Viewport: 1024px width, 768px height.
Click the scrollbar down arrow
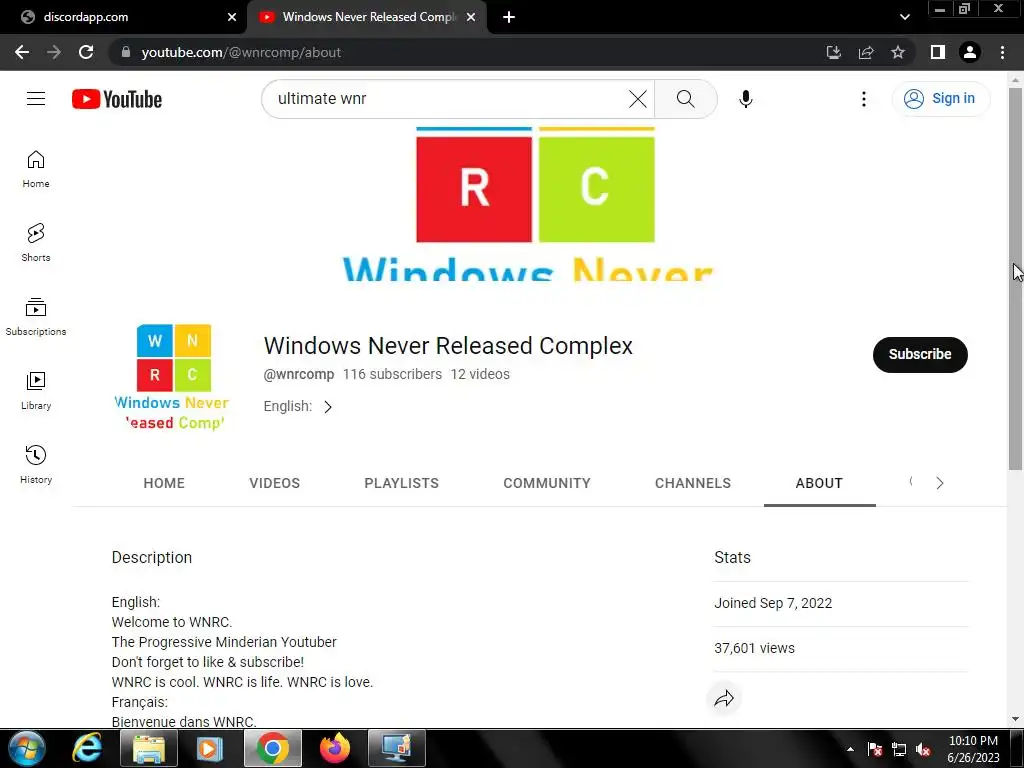click(1015, 720)
